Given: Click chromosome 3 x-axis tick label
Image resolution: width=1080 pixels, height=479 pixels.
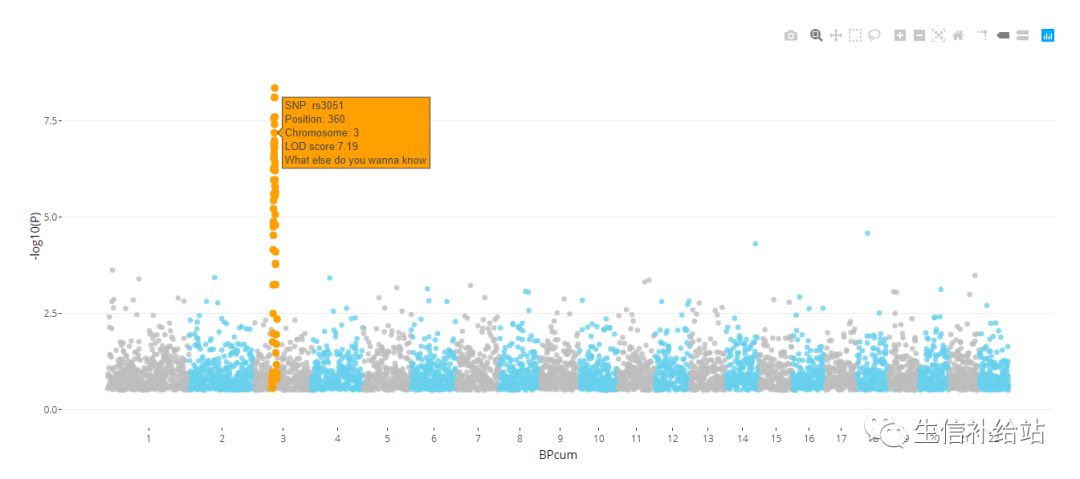Looking at the screenshot, I should pos(283,438).
